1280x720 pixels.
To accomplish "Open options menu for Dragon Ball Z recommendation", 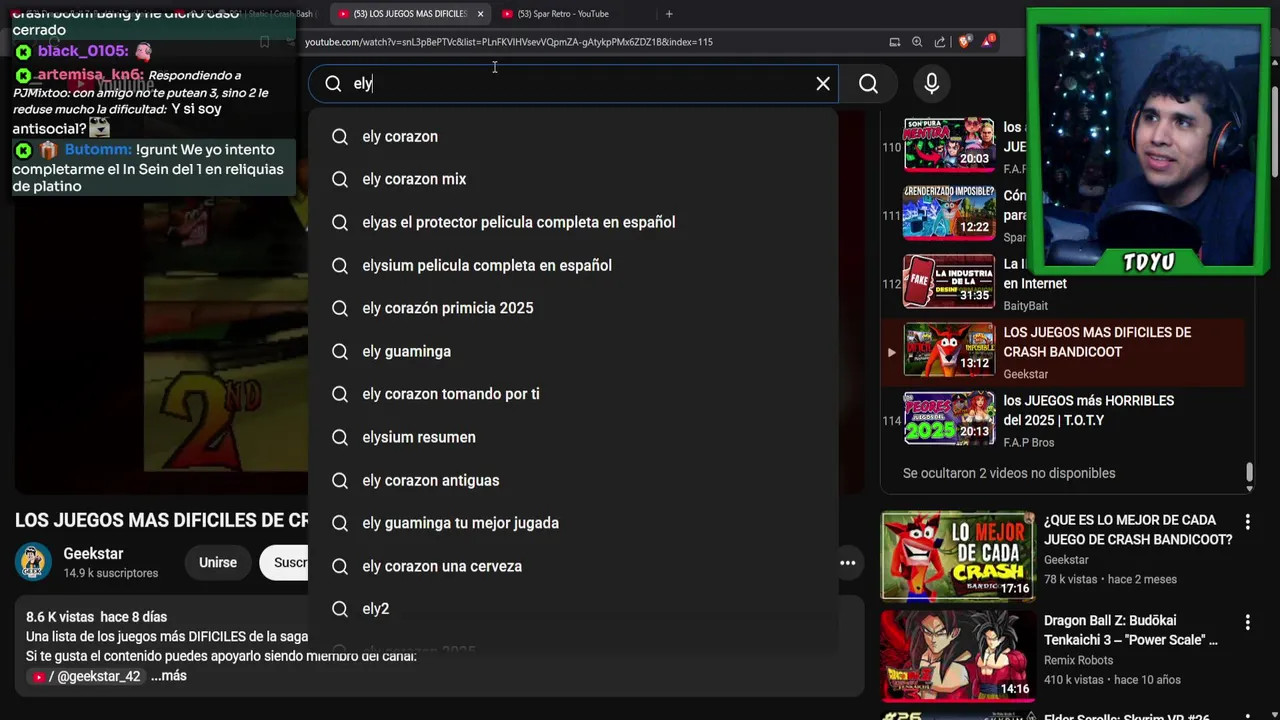I will click(1247, 622).
